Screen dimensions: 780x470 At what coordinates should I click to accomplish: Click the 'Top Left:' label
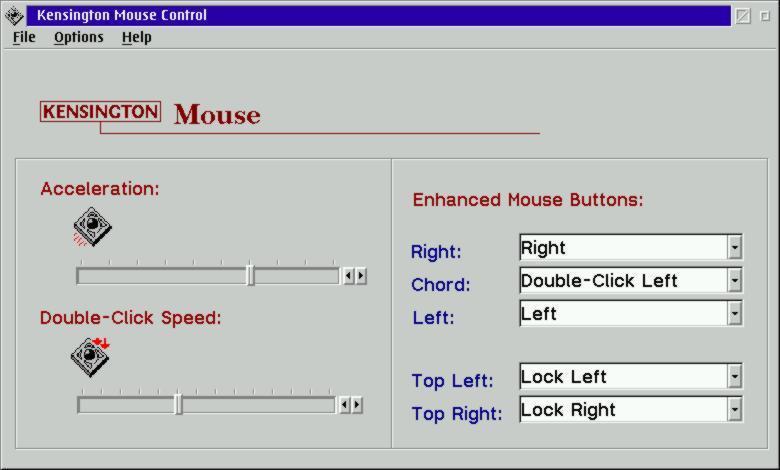pos(453,380)
